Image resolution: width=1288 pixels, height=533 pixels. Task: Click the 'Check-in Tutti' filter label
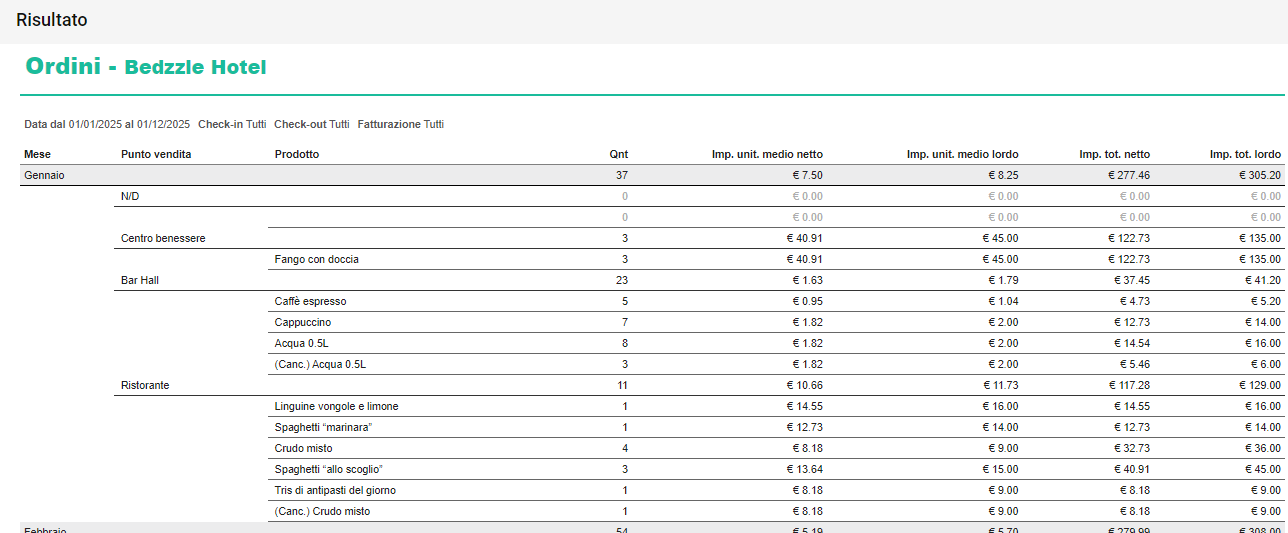232,125
